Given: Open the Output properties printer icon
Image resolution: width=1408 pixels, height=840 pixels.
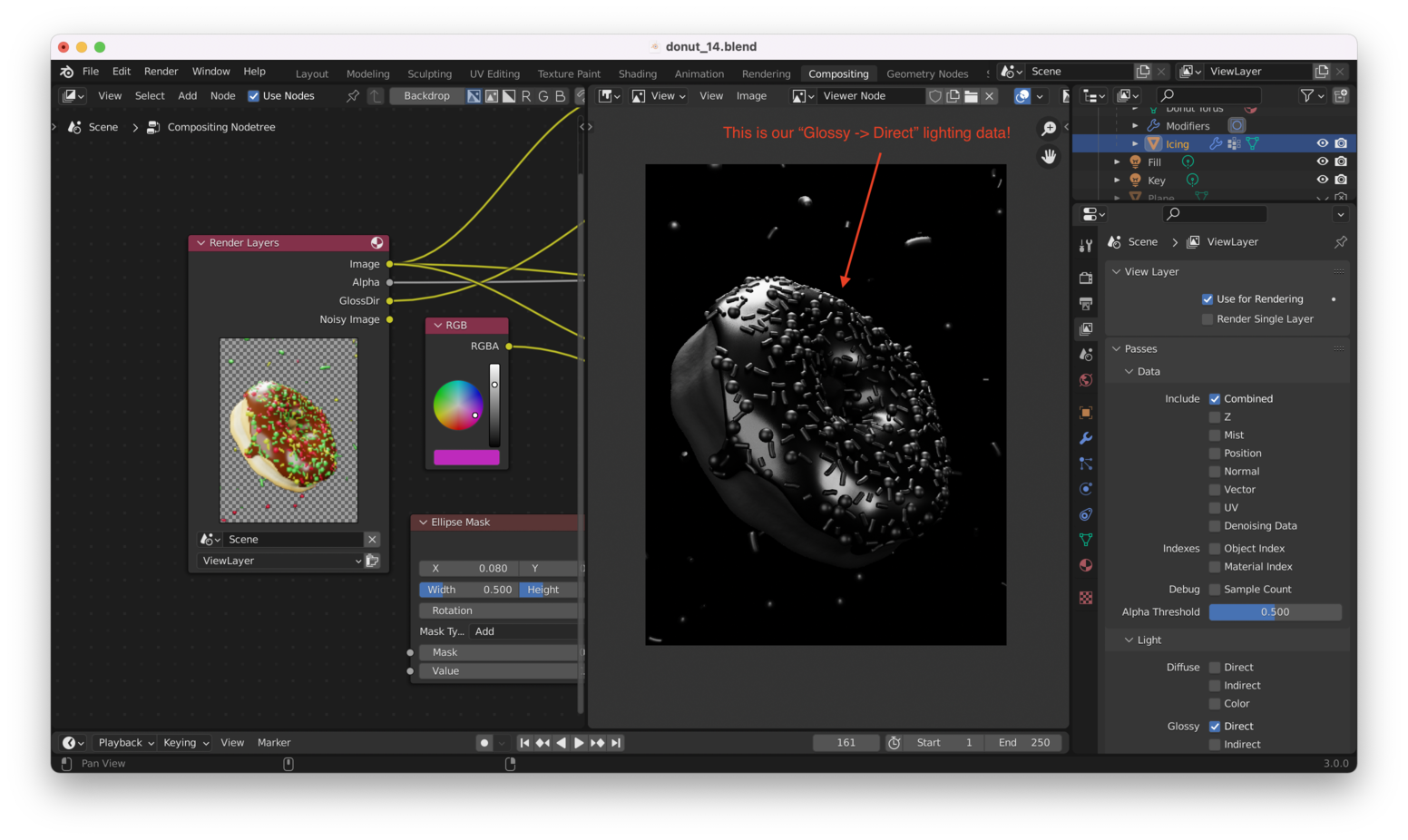Looking at the screenshot, I should pos(1086,303).
